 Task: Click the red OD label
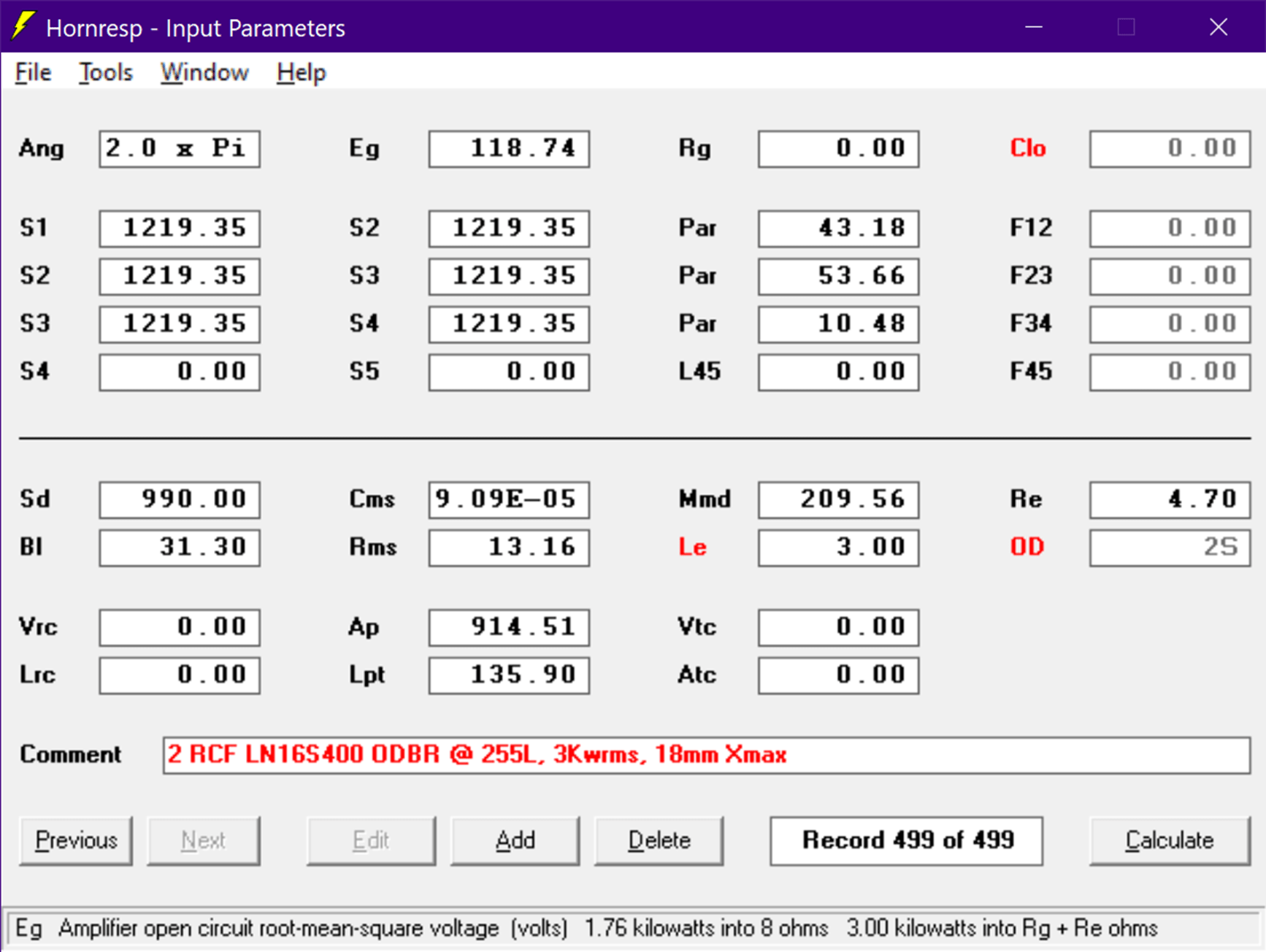1027,548
